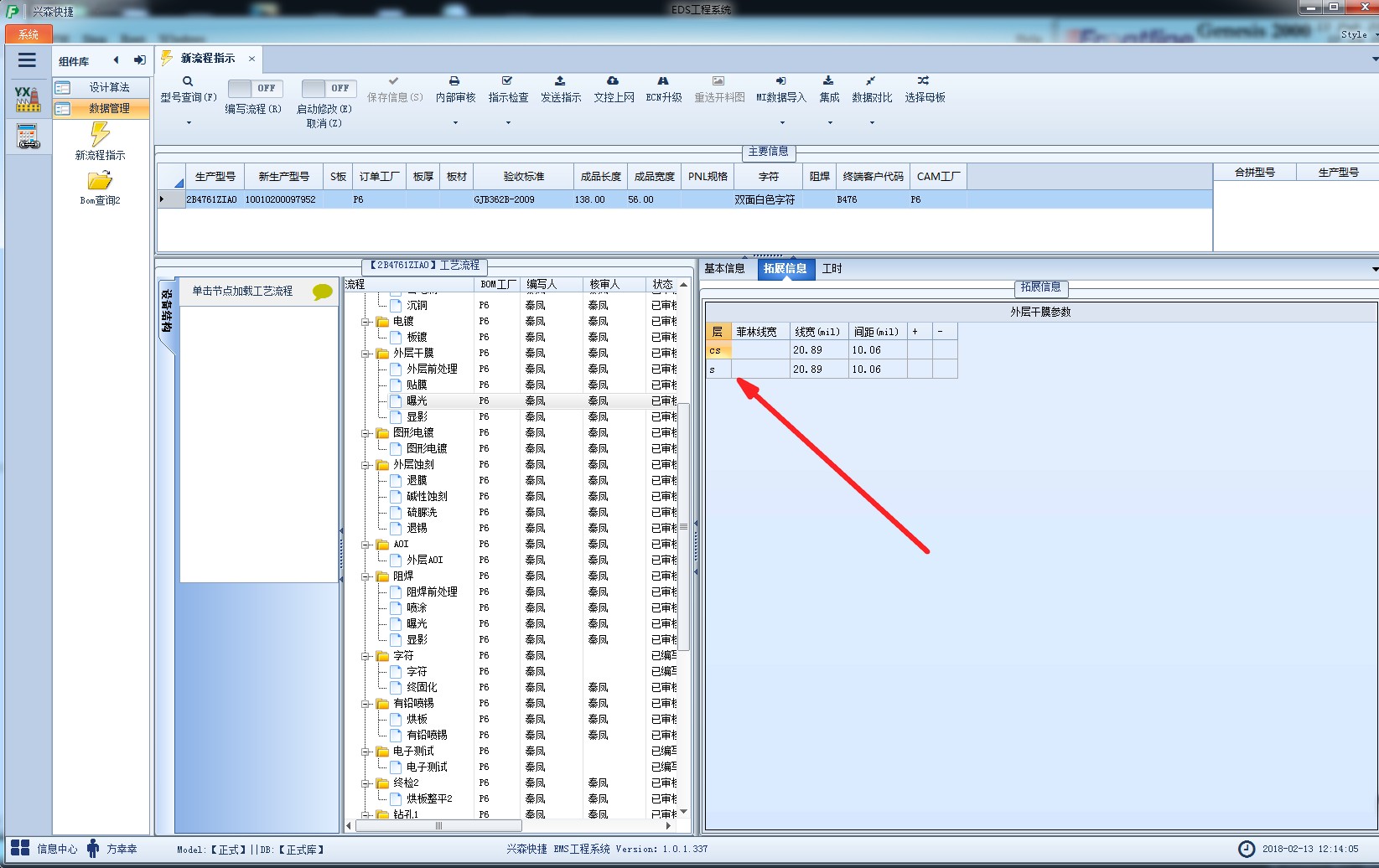The height and width of the screenshot is (868, 1379).
Task: Click the clock icon in status bar
Action: pyautogui.click(x=1247, y=849)
